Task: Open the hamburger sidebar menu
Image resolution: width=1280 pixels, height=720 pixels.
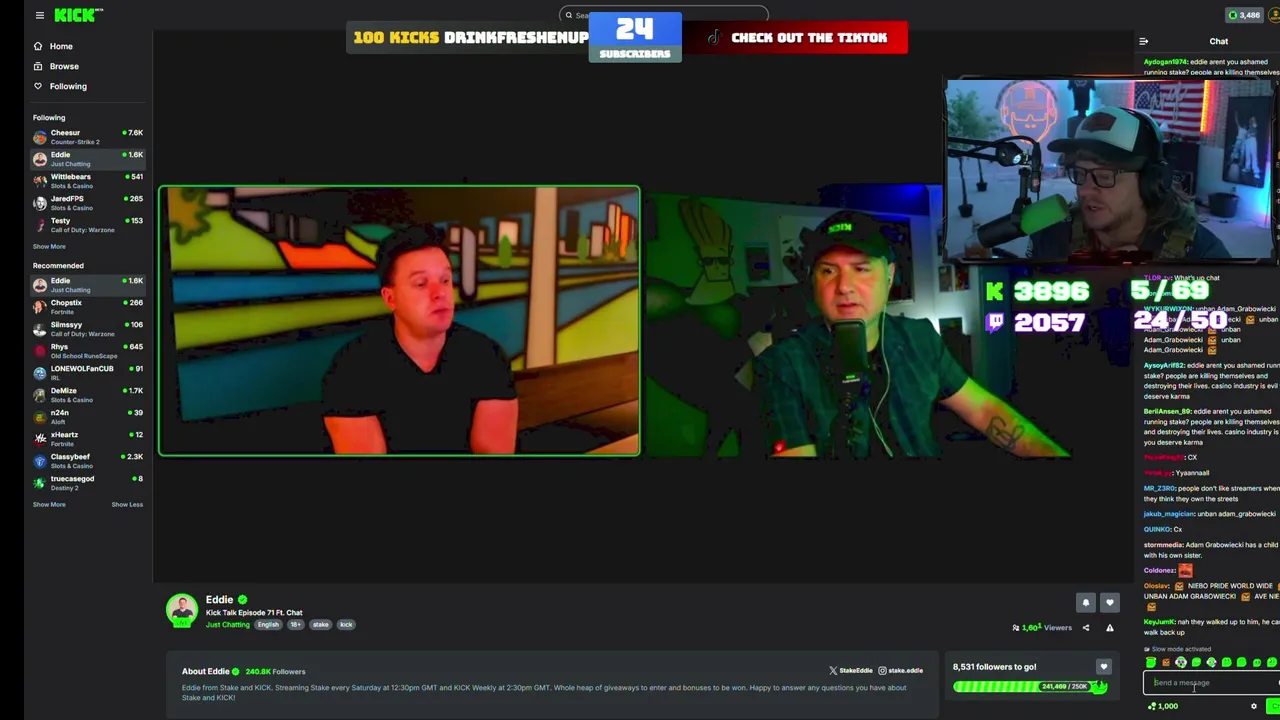Action: [39, 15]
